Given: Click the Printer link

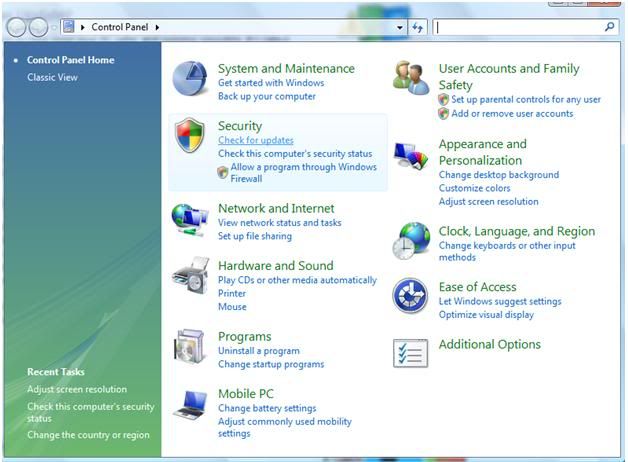Looking at the screenshot, I should pyautogui.click(x=232, y=293).
